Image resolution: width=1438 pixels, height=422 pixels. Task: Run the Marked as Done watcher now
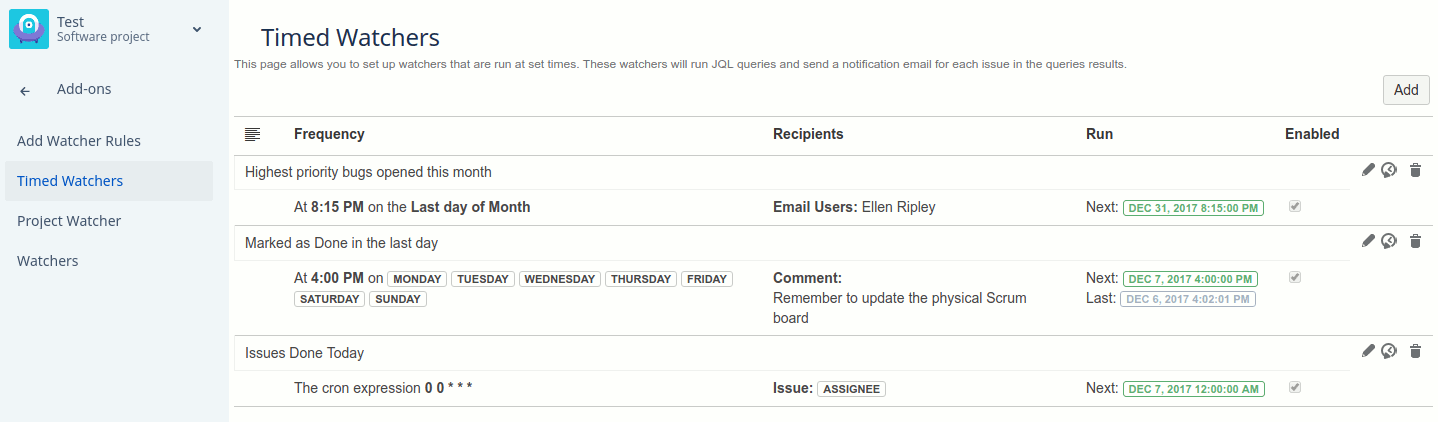pos(1389,240)
